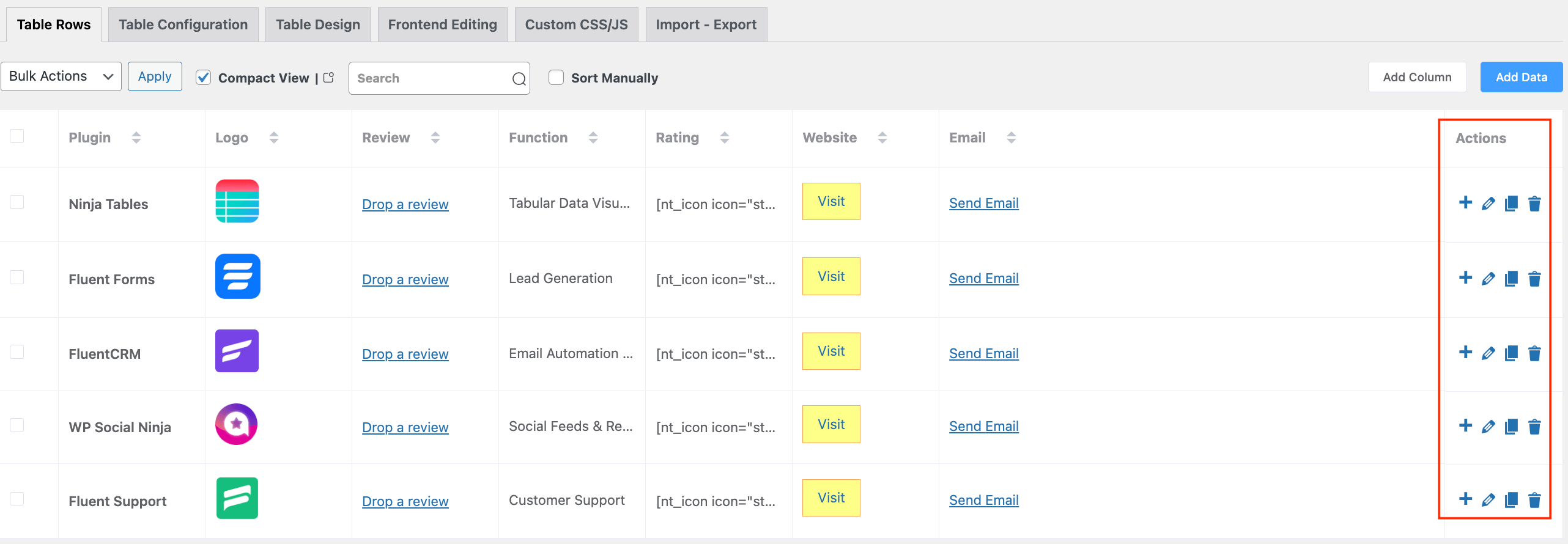Click the search magnifier icon
1568x544 pixels.
pyautogui.click(x=519, y=79)
